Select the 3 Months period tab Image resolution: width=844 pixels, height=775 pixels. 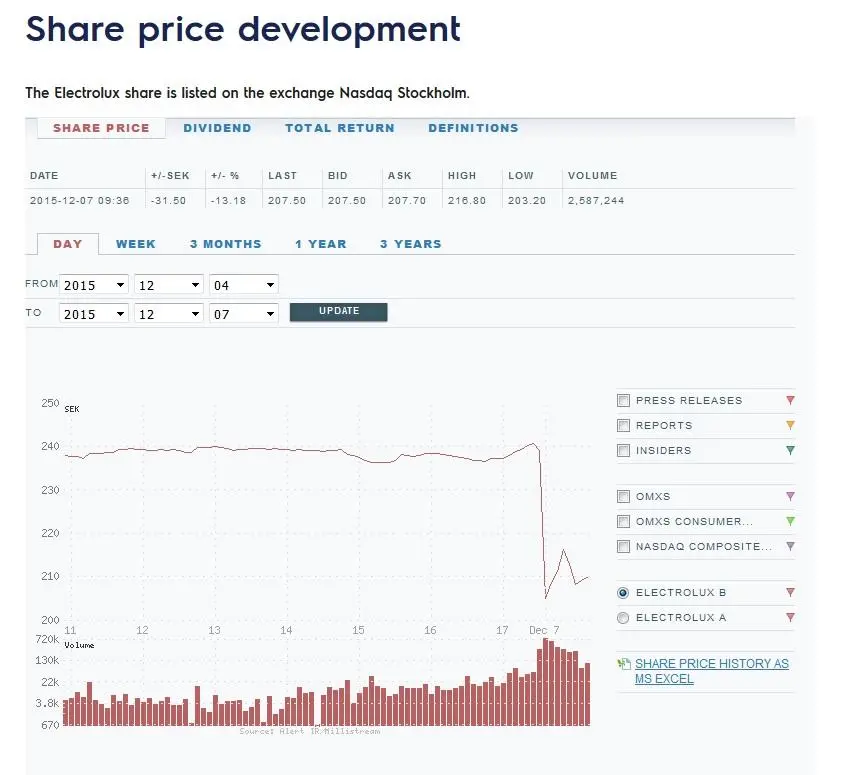click(226, 244)
